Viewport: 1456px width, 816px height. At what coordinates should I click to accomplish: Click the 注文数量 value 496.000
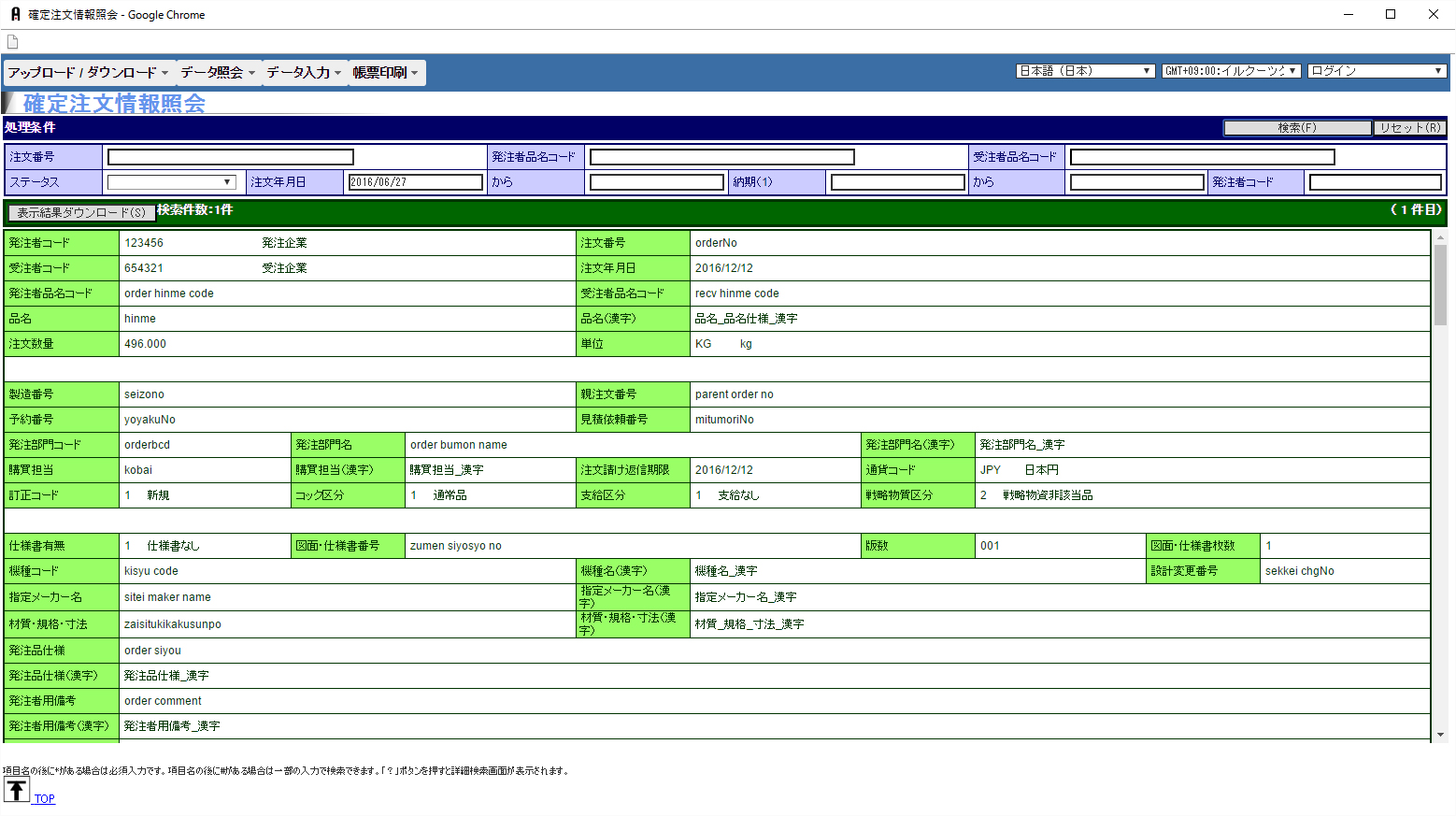click(x=146, y=344)
